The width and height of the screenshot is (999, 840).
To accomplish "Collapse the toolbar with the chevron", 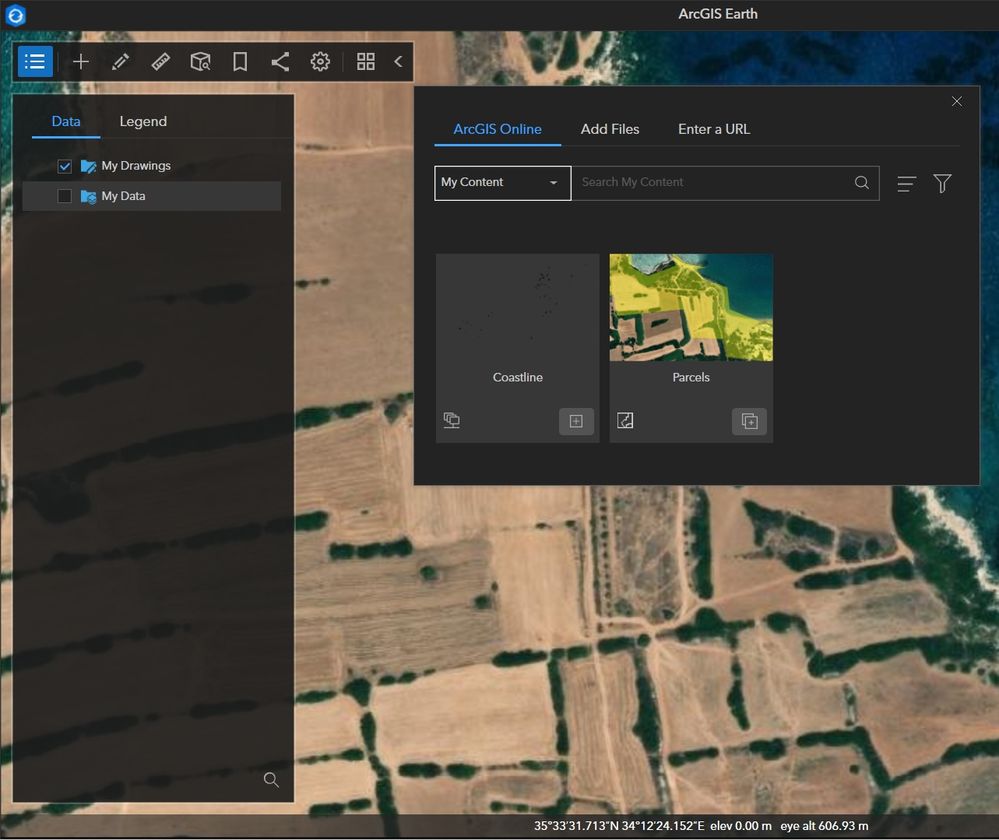I will [397, 61].
